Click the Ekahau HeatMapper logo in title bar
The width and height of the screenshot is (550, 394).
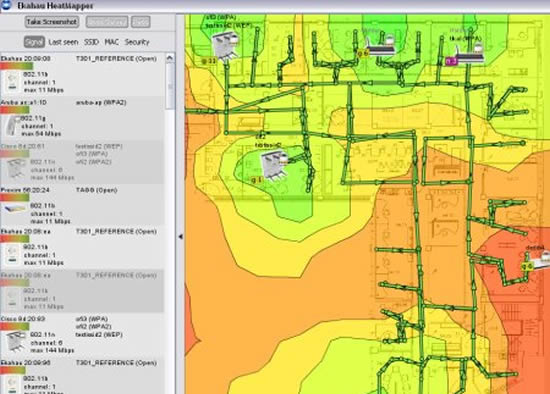6,5
